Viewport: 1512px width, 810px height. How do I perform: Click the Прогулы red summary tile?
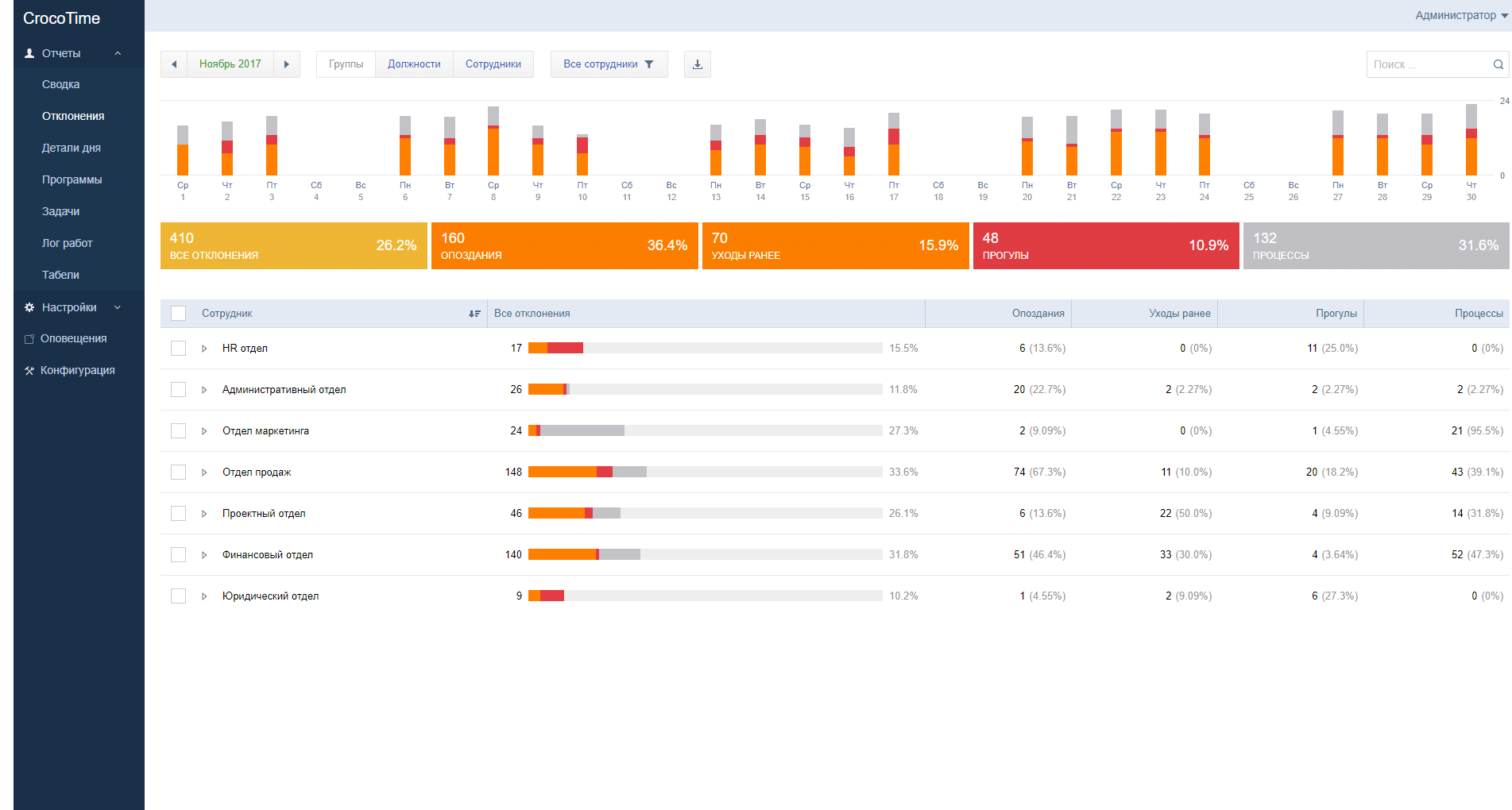pos(1105,245)
